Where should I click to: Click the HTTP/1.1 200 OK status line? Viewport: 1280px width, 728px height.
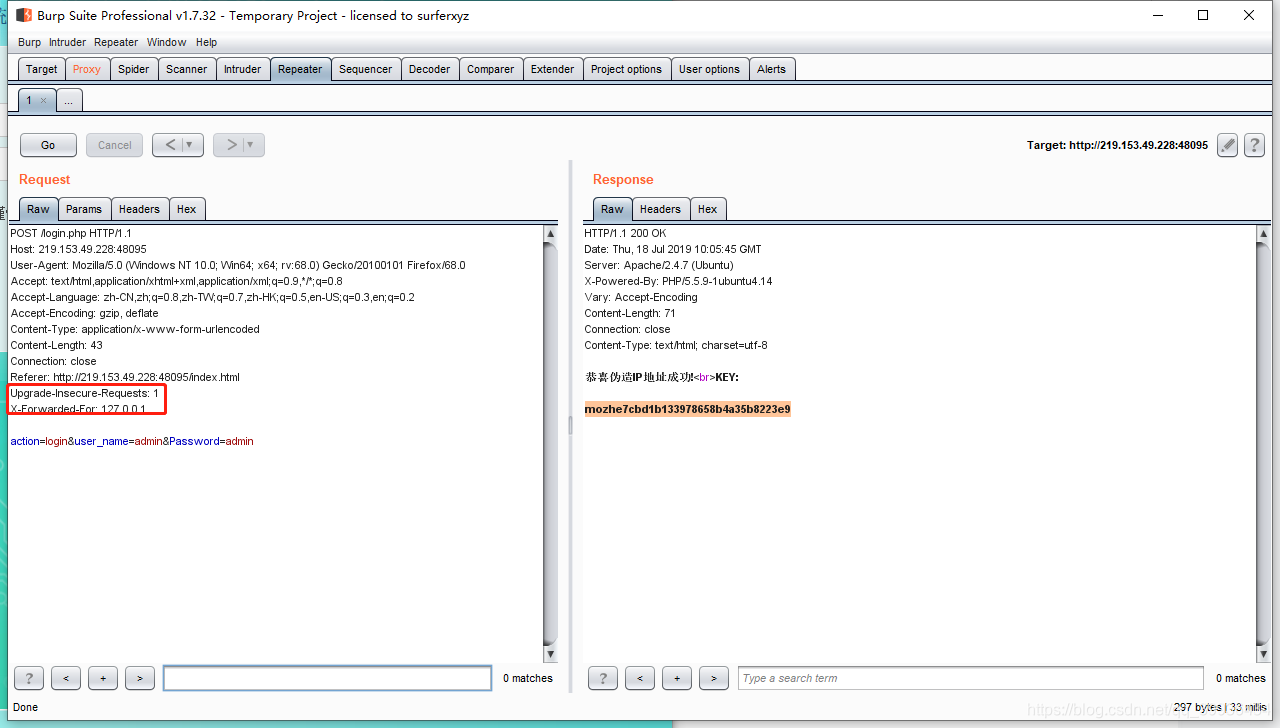point(625,233)
